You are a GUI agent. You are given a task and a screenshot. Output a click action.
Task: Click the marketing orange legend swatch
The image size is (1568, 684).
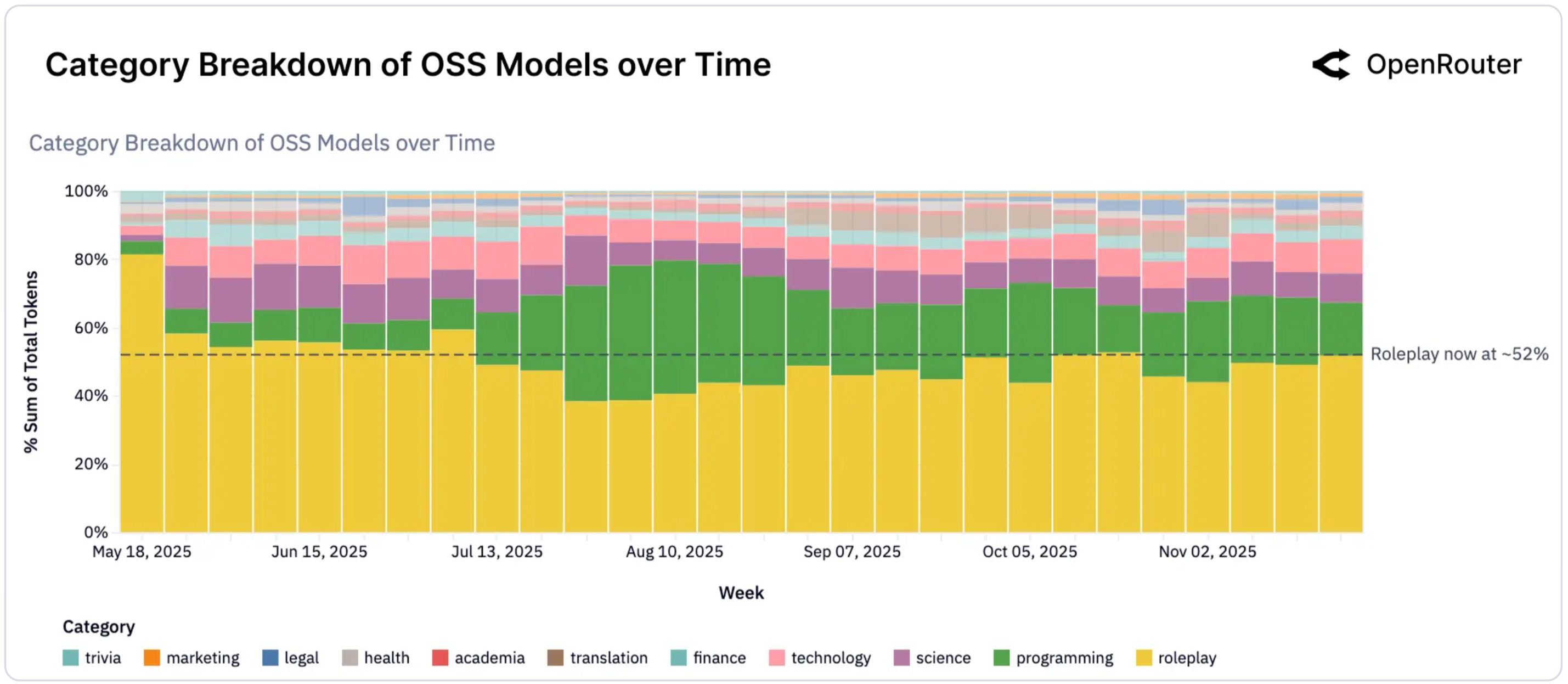click(151, 658)
